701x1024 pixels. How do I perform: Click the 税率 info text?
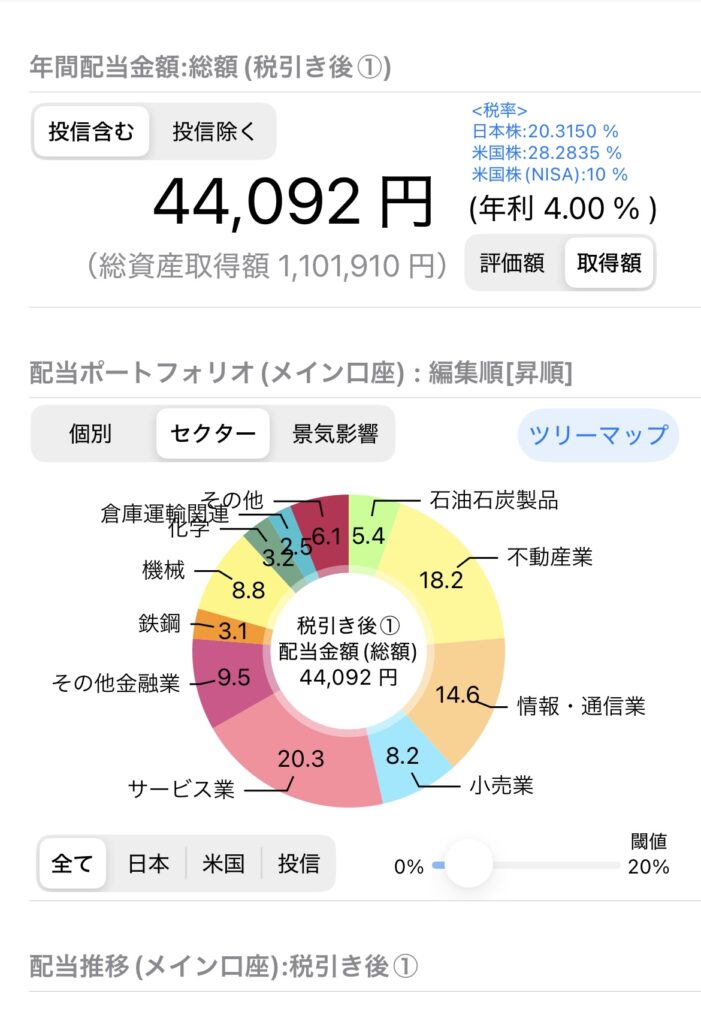548,143
